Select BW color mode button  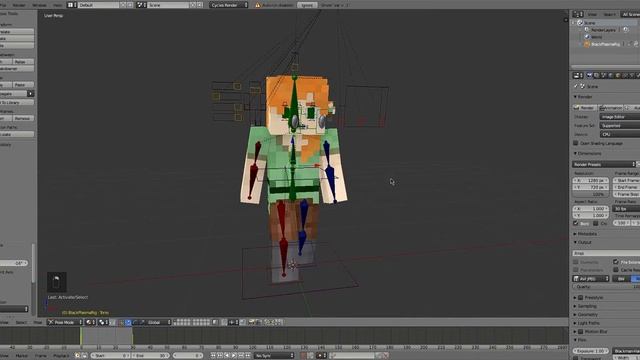point(621,278)
